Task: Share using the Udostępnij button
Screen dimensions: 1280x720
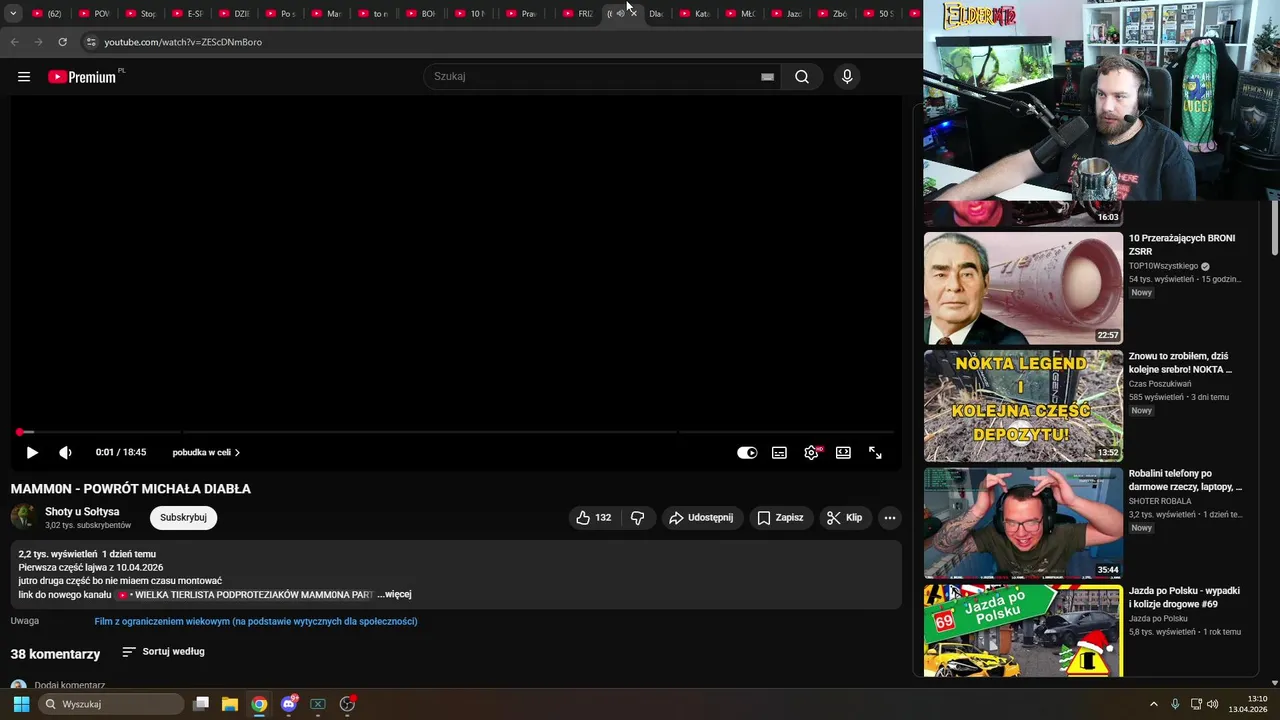Action: coord(701,518)
